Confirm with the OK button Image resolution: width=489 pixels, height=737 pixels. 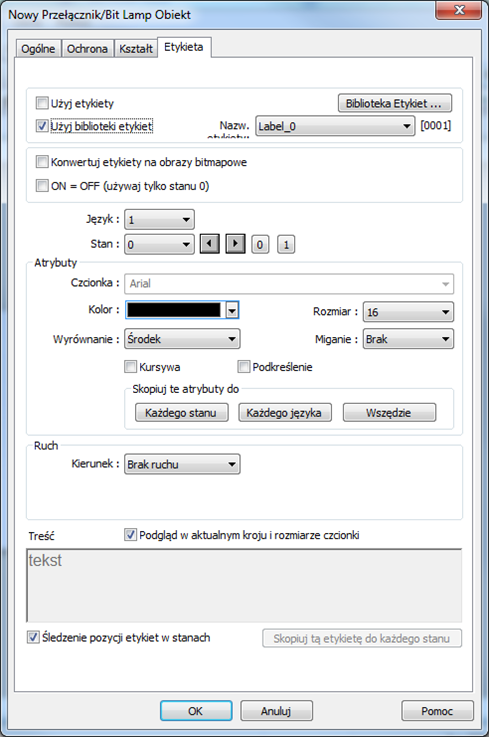coord(196,711)
